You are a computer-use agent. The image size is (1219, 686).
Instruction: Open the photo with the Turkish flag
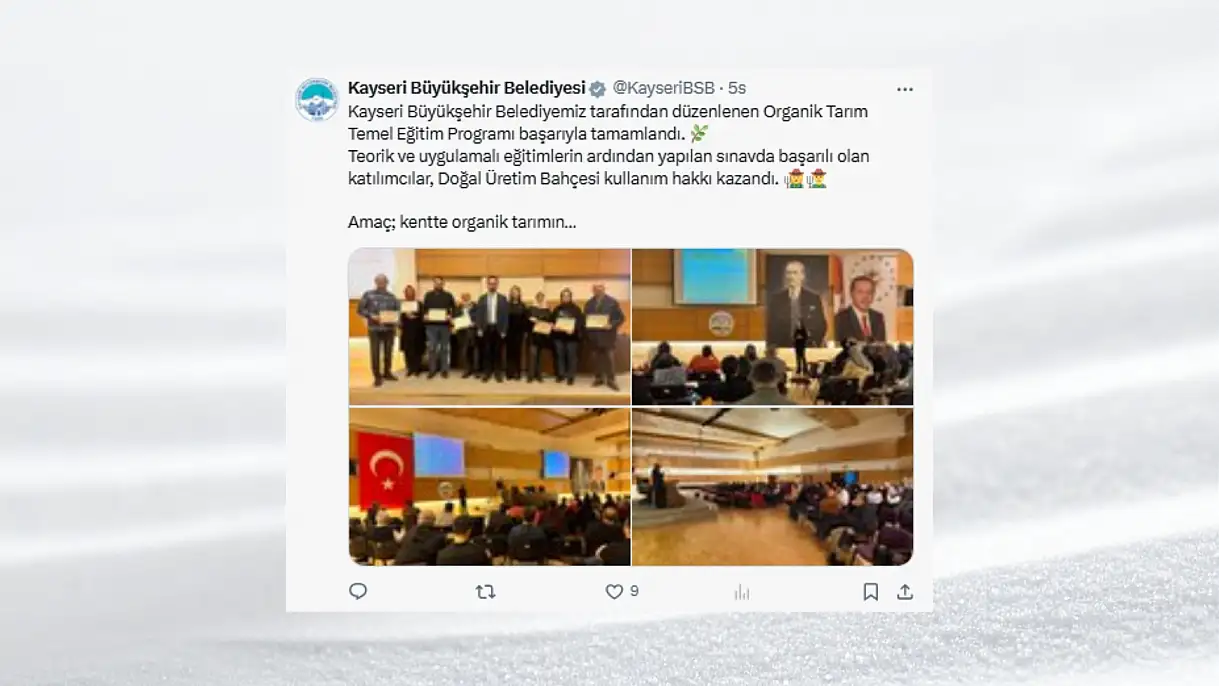[489, 487]
